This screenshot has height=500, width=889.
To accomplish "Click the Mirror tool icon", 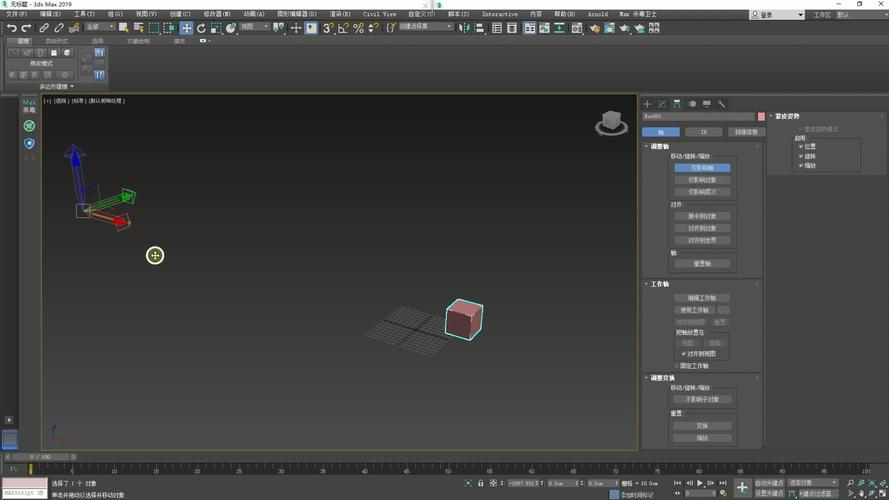I will (464, 28).
